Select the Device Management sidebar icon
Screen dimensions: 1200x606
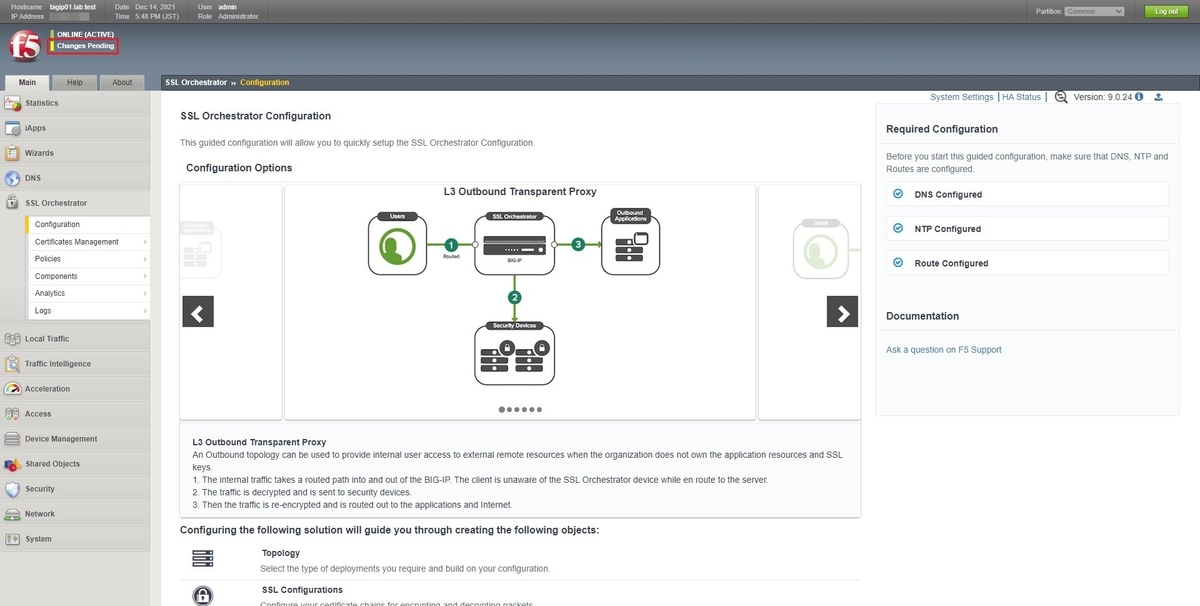[x=11, y=438]
